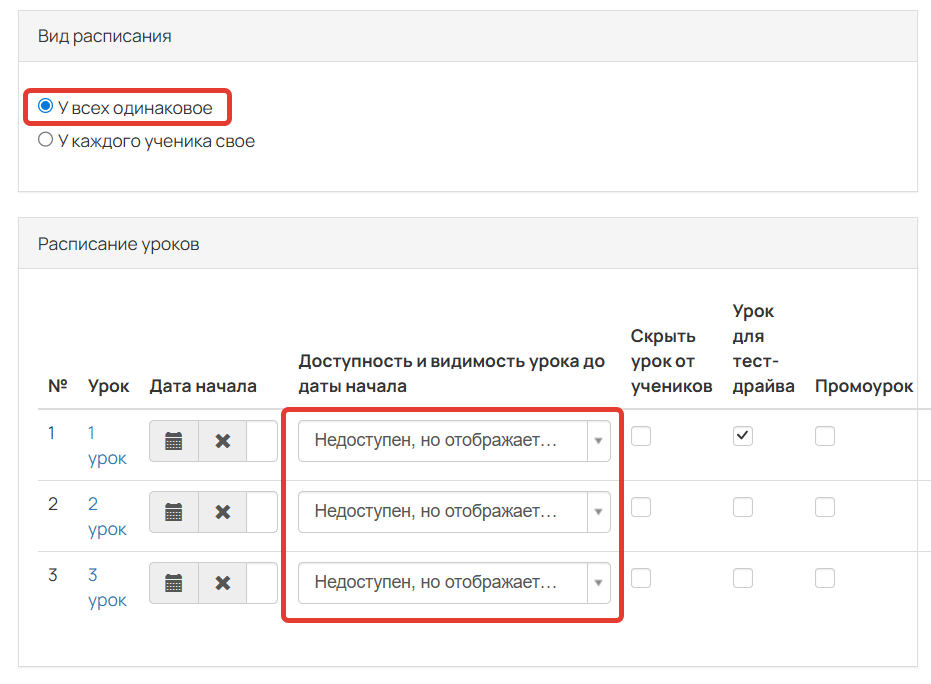Open calendar picker for lesson 3

point(174,583)
